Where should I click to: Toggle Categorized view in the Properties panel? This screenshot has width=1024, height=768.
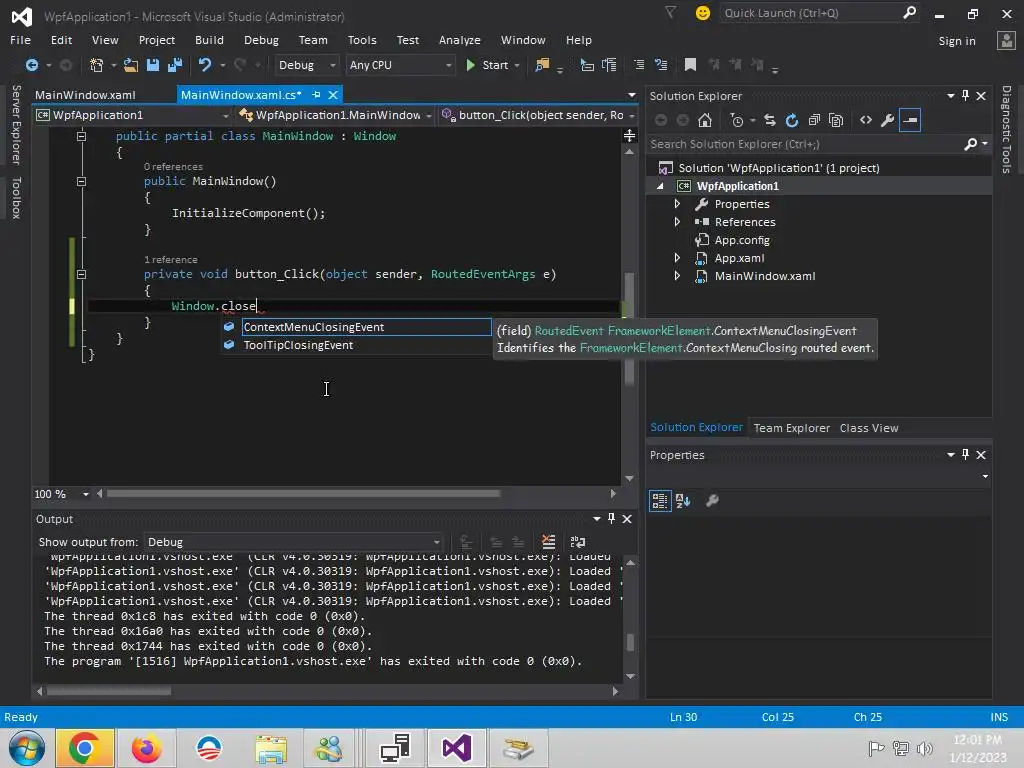point(660,501)
